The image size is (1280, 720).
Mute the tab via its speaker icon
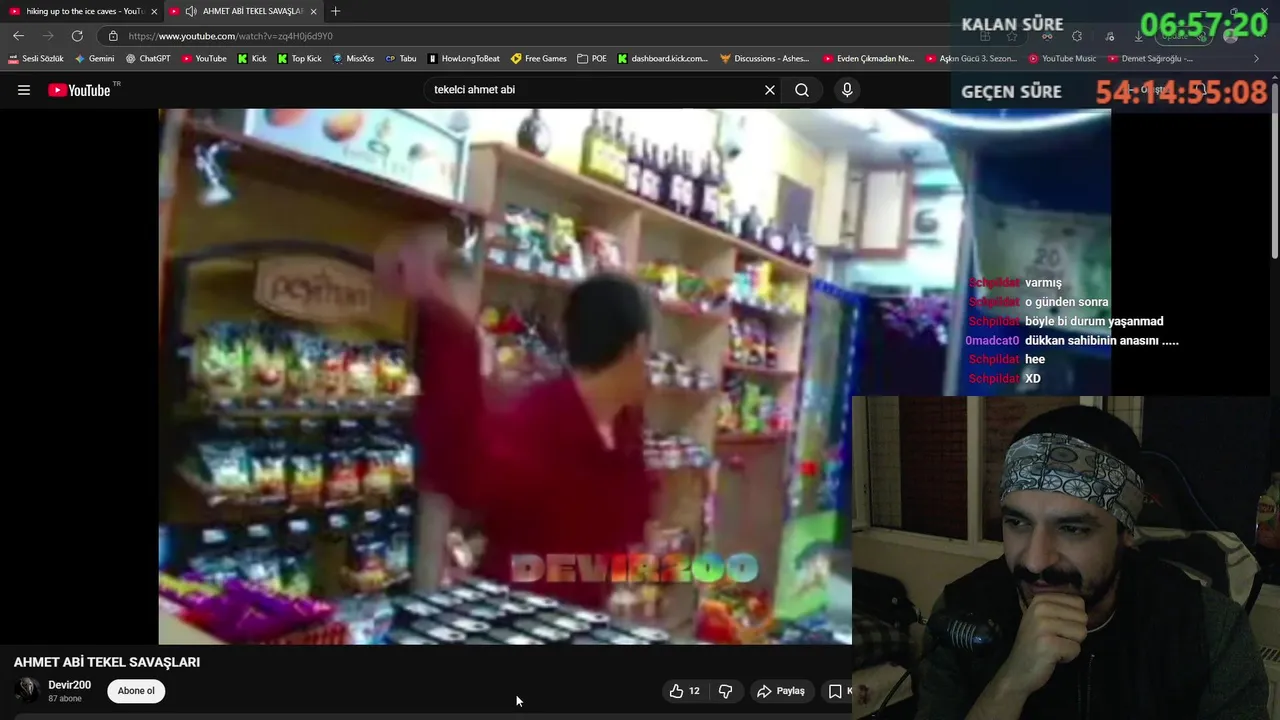click(191, 11)
